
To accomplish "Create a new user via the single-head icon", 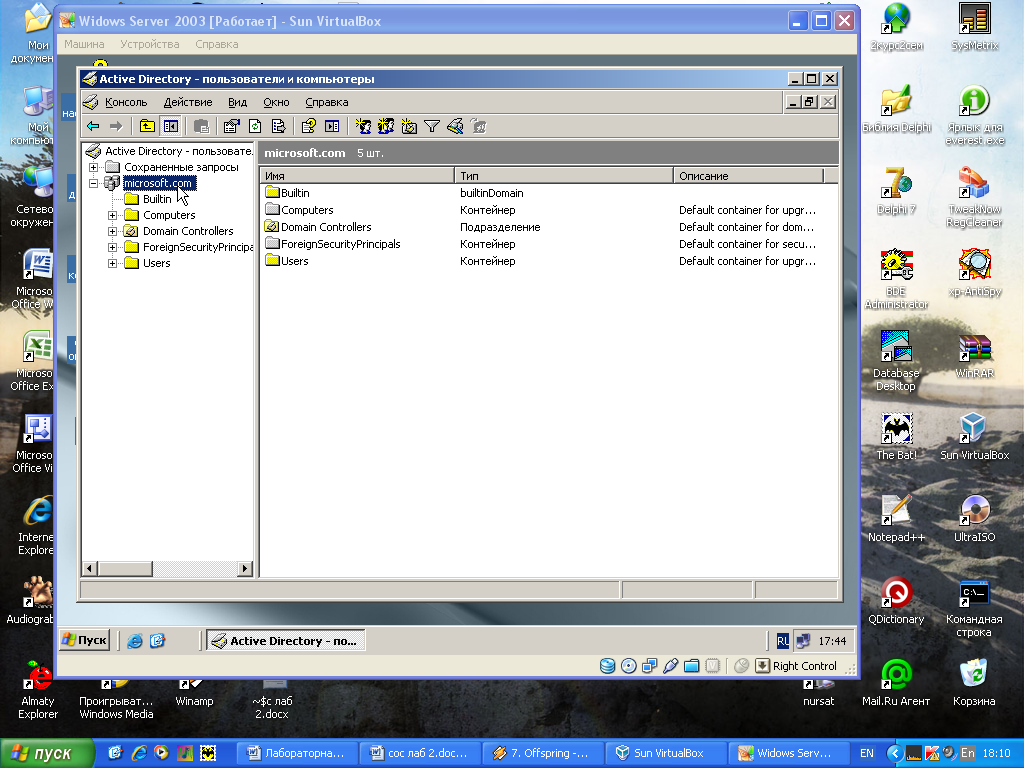I will (362, 127).
